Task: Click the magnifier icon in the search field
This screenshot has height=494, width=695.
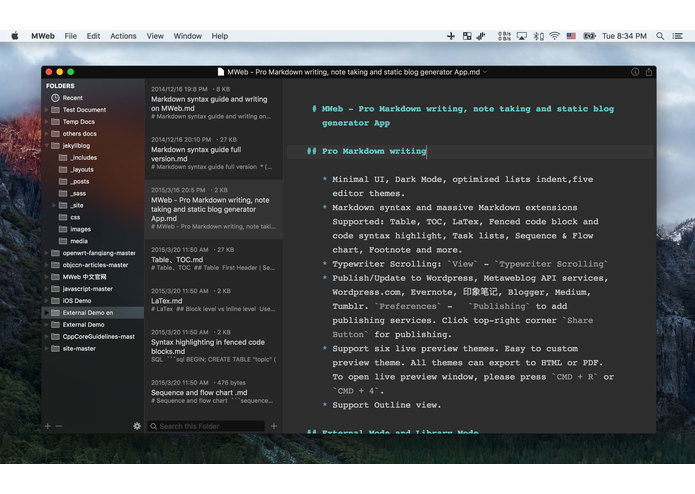Action: pos(153,426)
